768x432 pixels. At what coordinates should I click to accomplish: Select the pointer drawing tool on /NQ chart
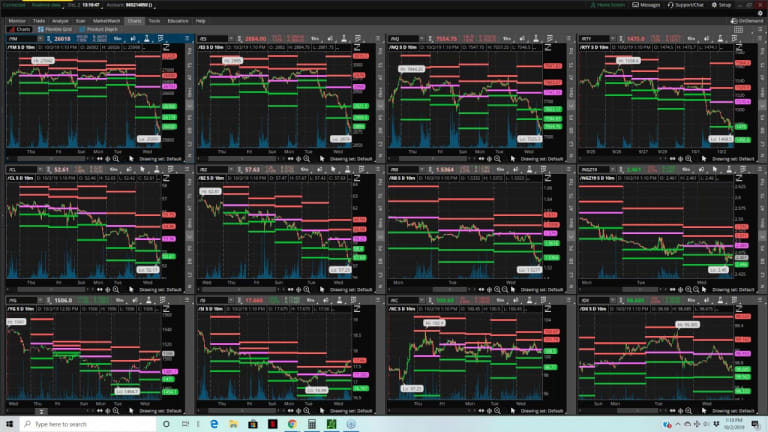click(x=513, y=159)
